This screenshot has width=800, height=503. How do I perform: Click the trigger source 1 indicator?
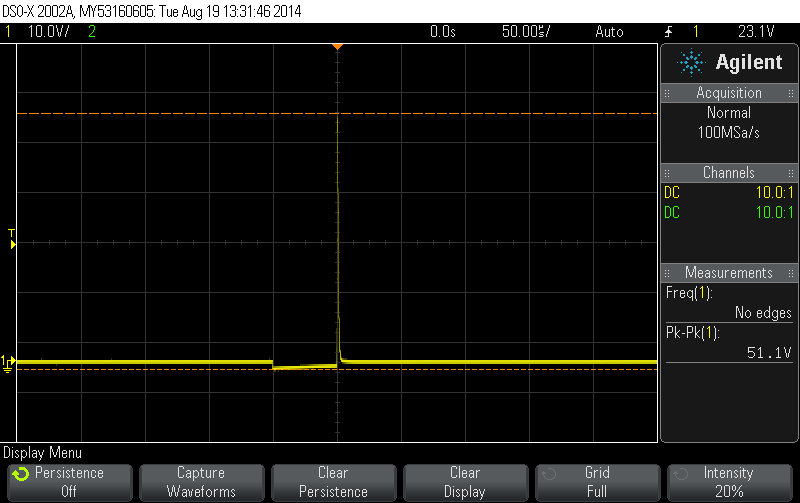(695, 32)
